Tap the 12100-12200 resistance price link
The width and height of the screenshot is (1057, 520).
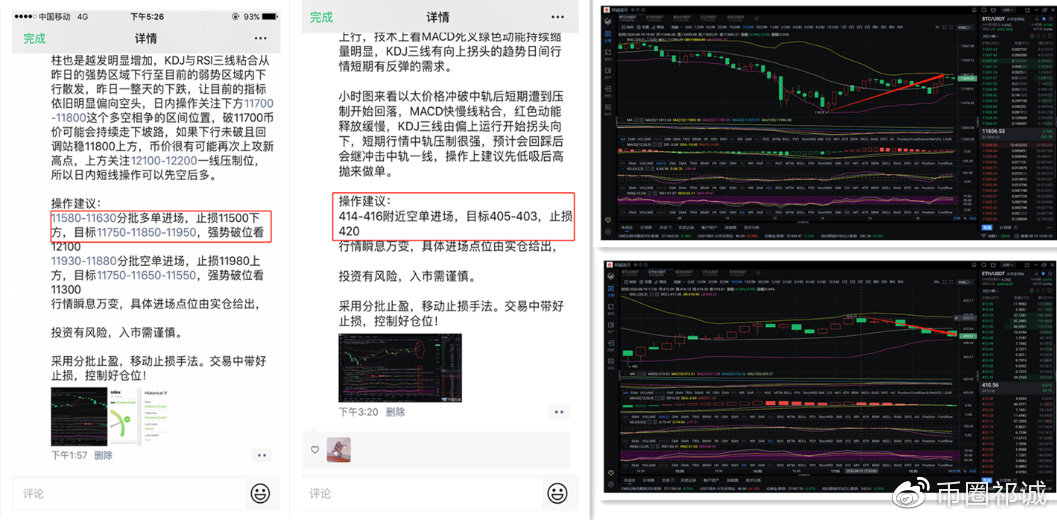[164, 162]
